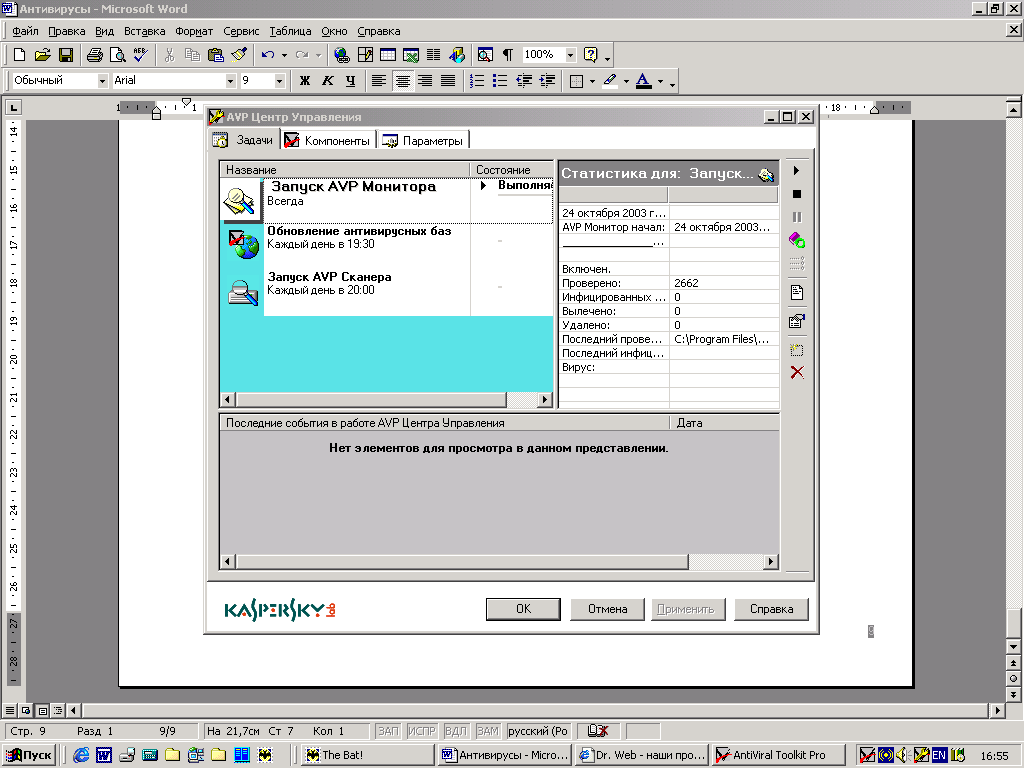Screen dimensions: 1024x768
Task: Insert table icon in Word toolbar
Action: (388, 55)
